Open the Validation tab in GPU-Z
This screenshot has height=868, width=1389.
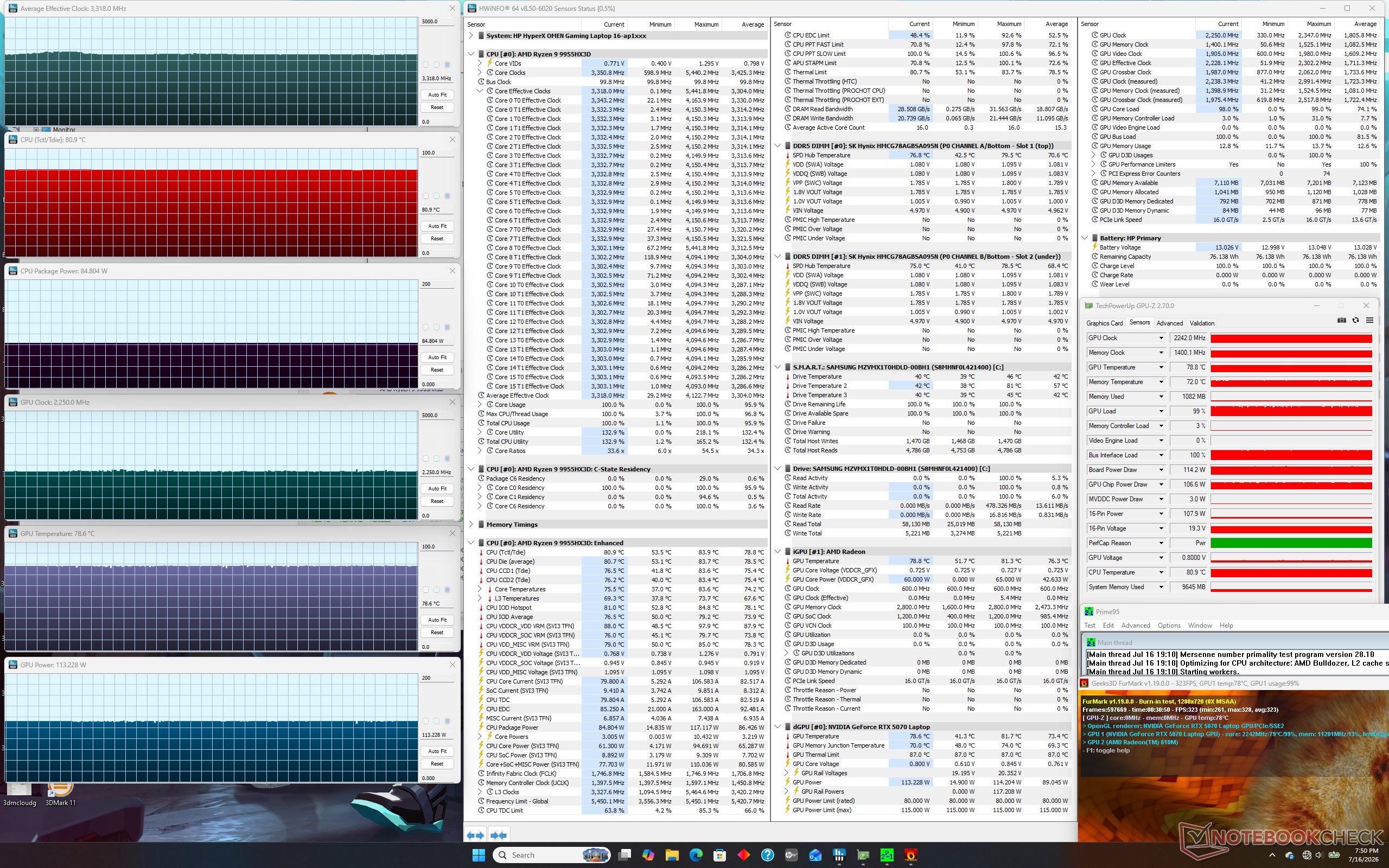1202,323
